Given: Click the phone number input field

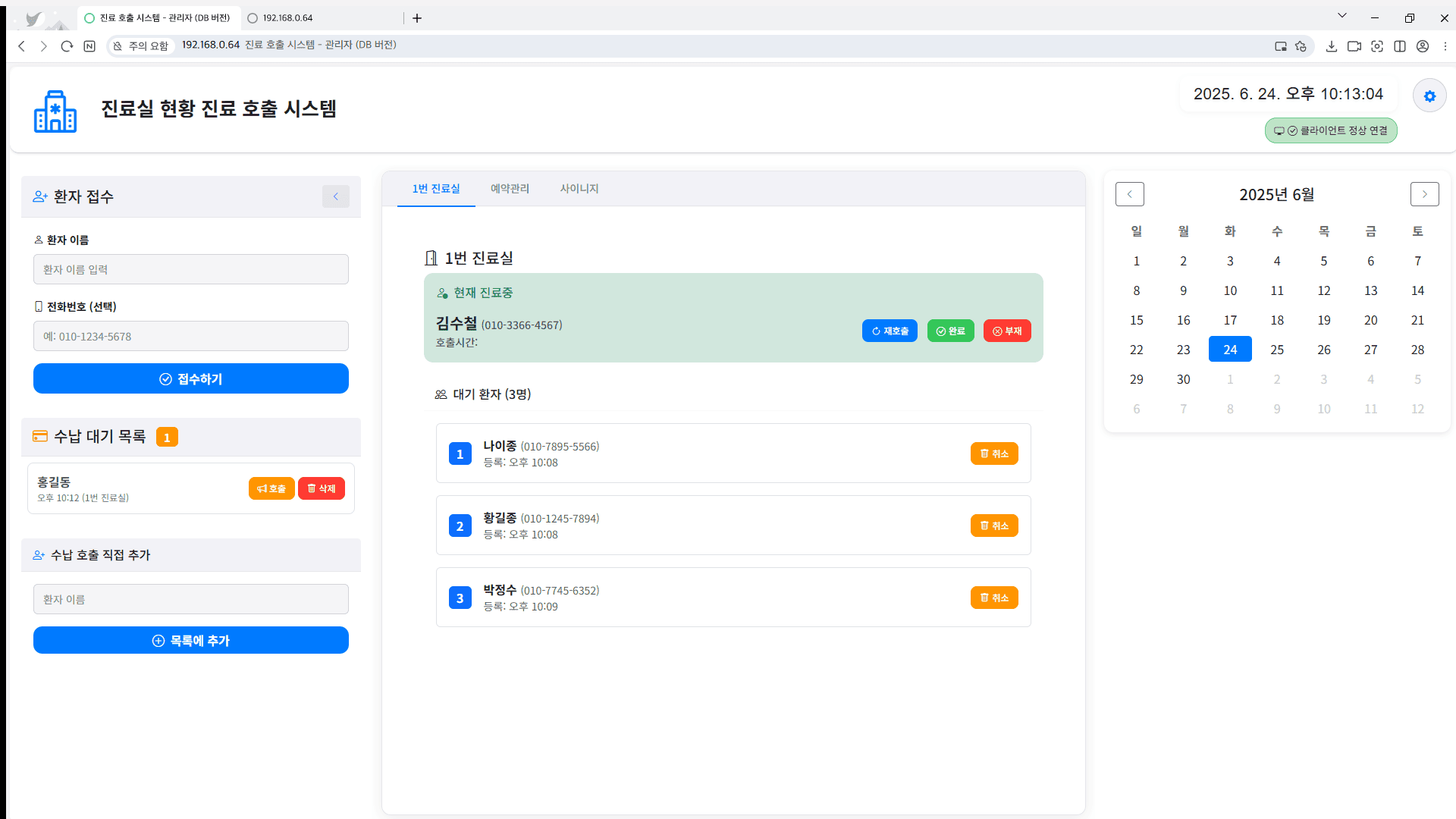Looking at the screenshot, I should pyautogui.click(x=191, y=336).
